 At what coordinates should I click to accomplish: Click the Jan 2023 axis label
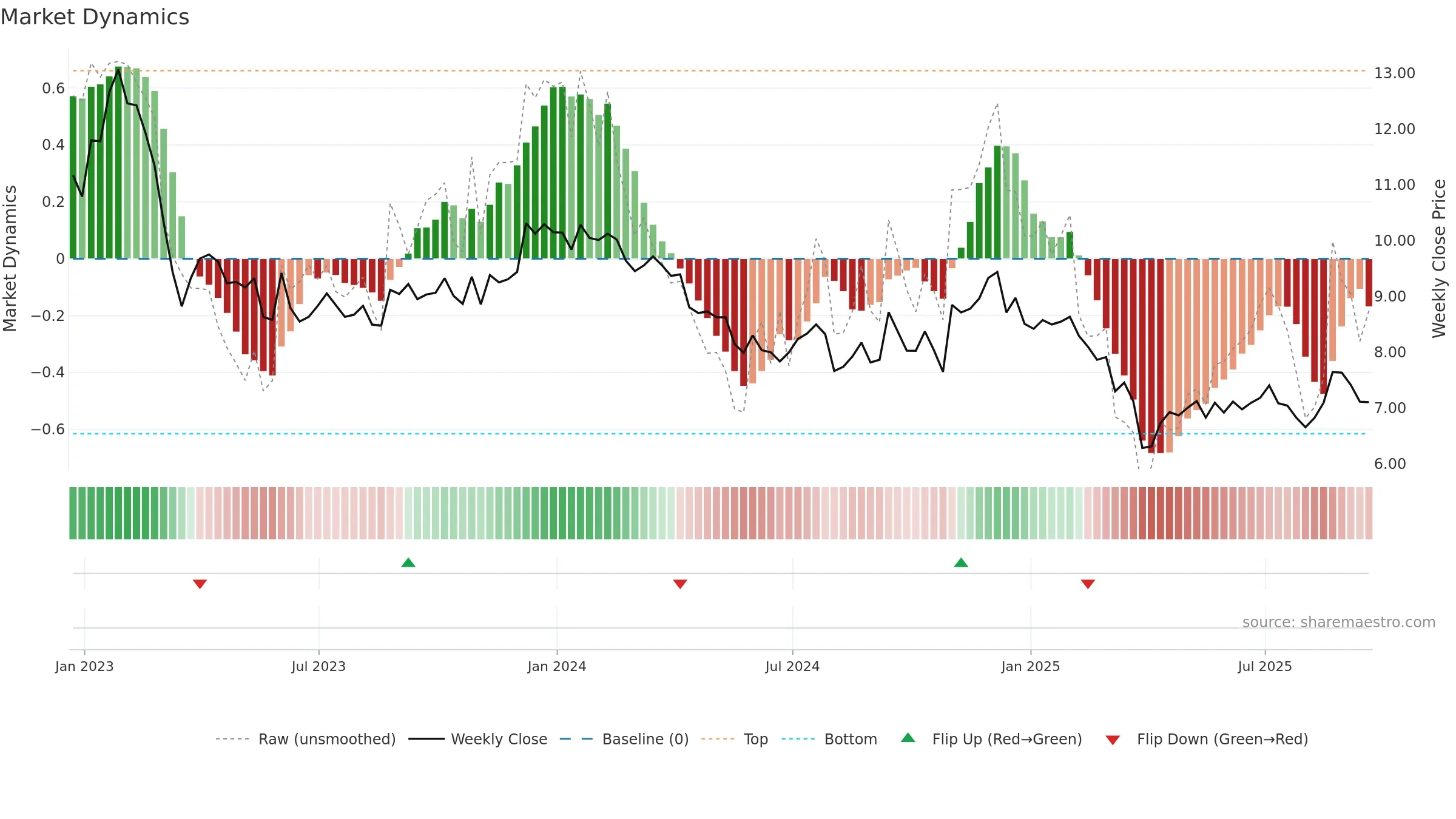[84, 666]
